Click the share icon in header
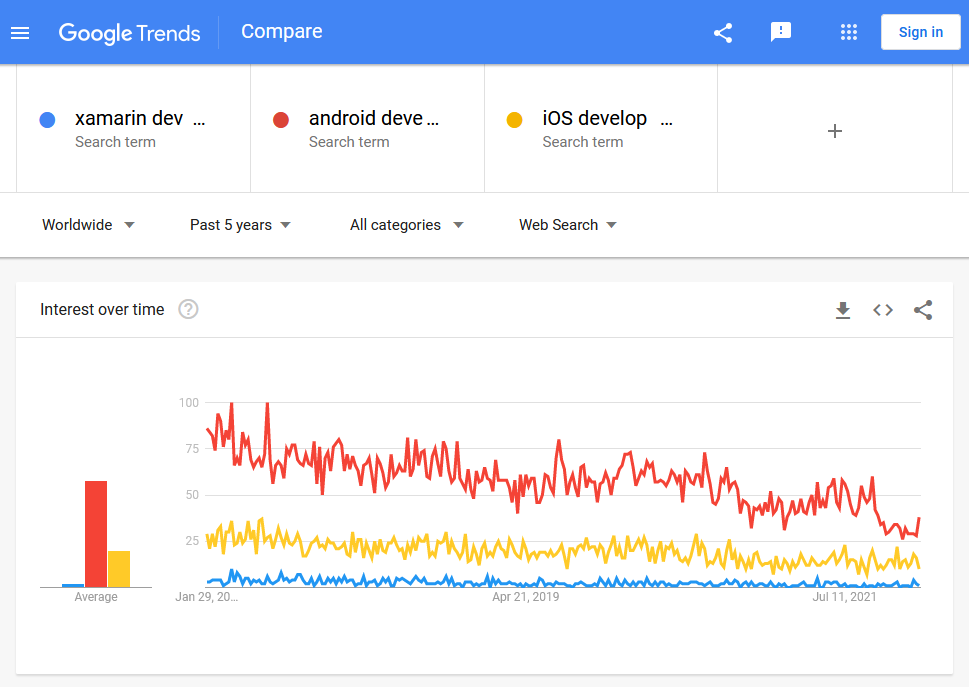This screenshot has width=969, height=687. tap(723, 32)
